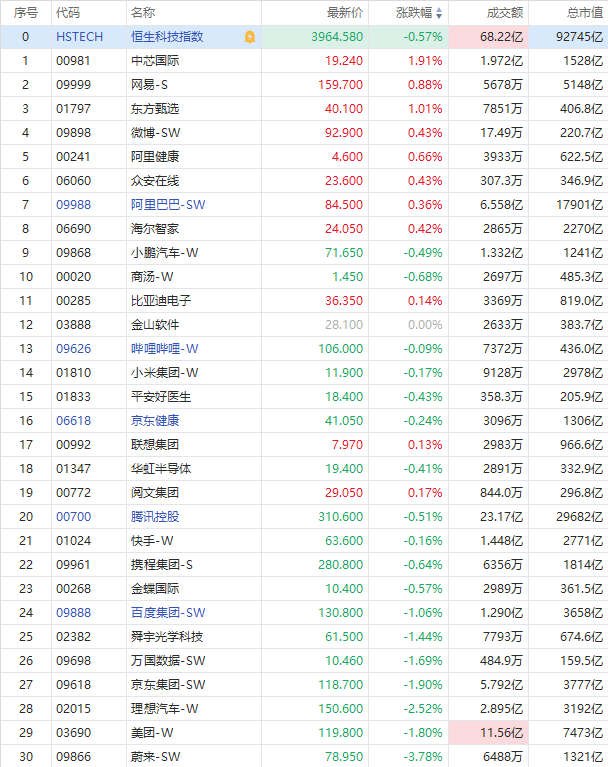
Task: Open 腾讯控股 stock link
Action: pyautogui.click(x=155, y=516)
